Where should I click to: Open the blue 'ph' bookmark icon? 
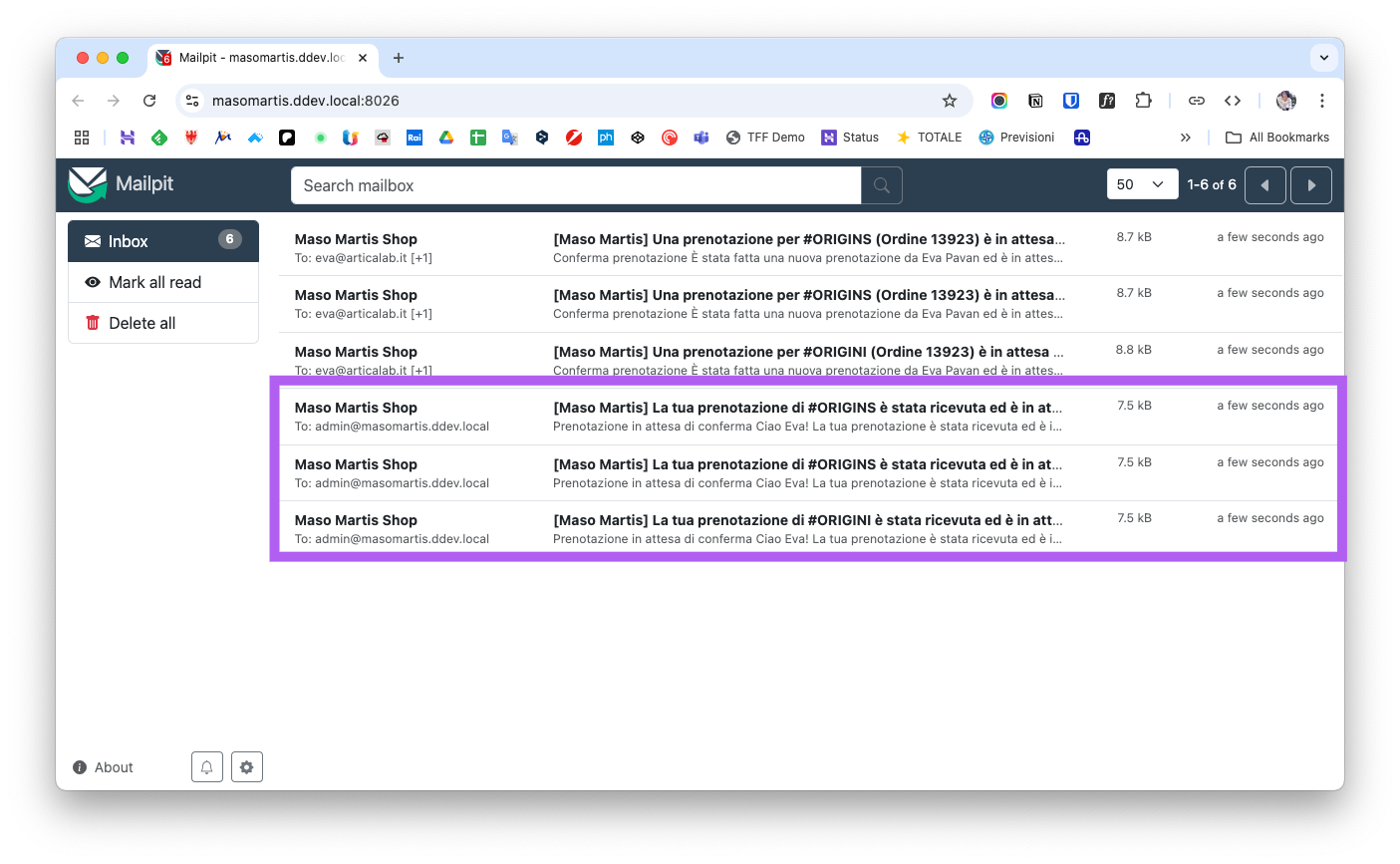606,138
